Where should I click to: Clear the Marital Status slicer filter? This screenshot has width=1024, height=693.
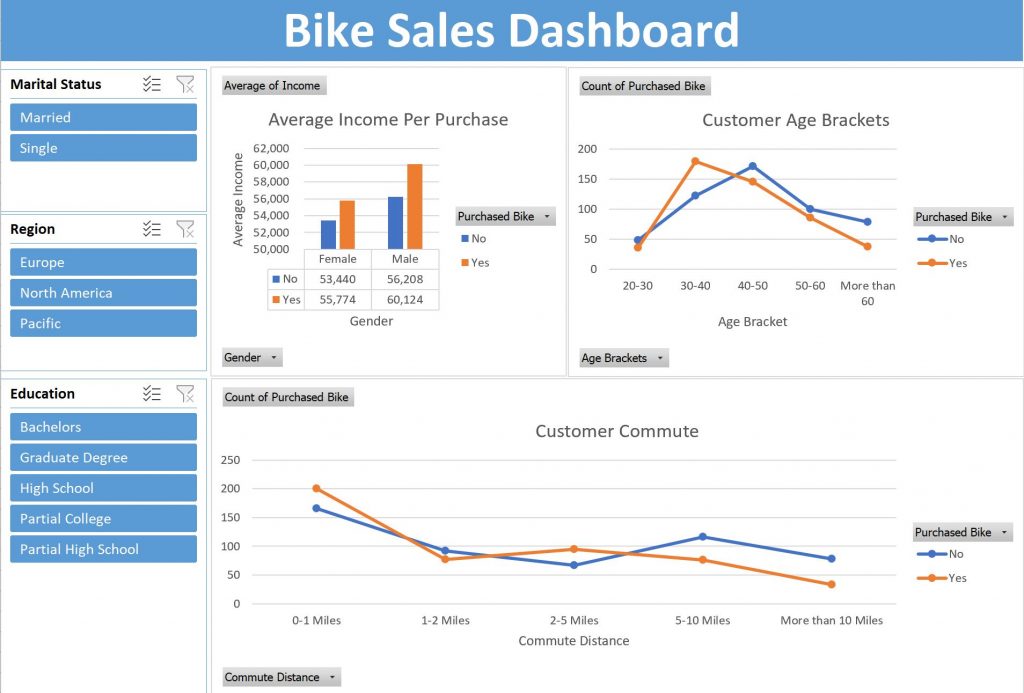click(185, 85)
